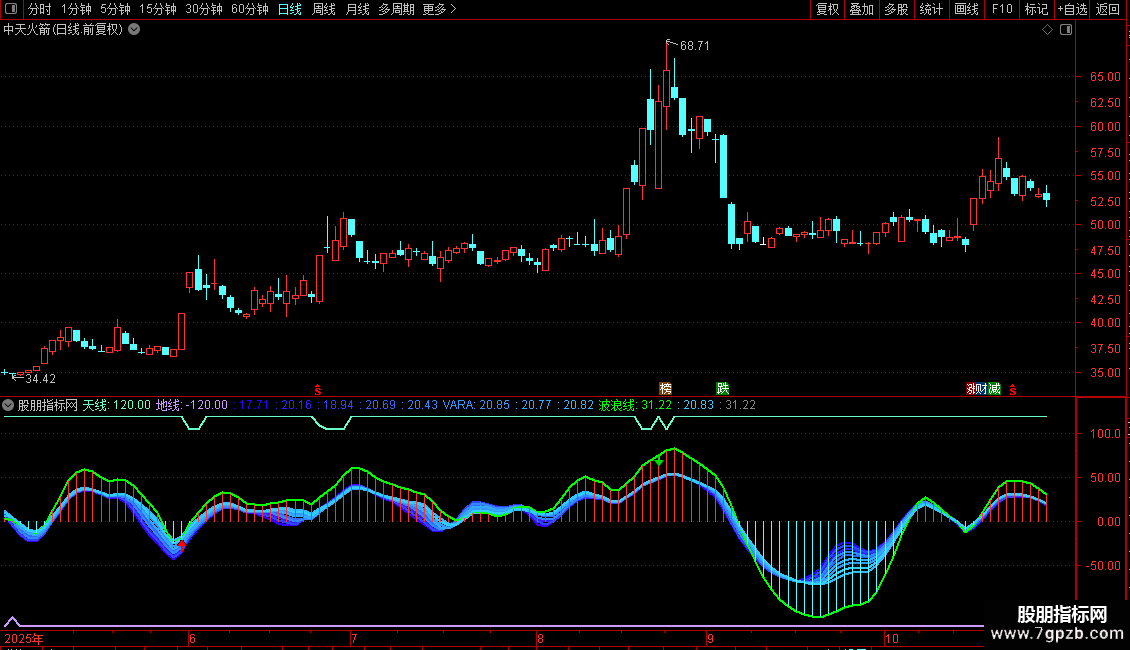This screenshot has width=1130, height=650.
Task: Expand the 更多 periods menu
Action: (439, 9)
